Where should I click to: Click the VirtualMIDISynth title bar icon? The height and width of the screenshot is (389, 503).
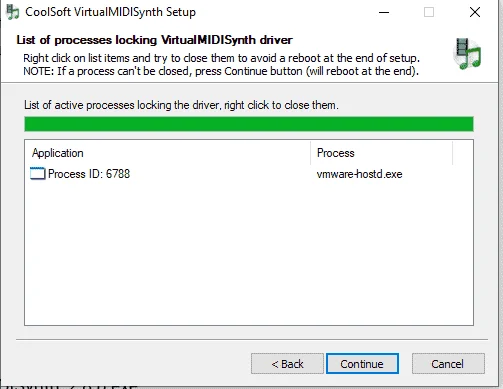pyautogui.click(x=13, y=13)
